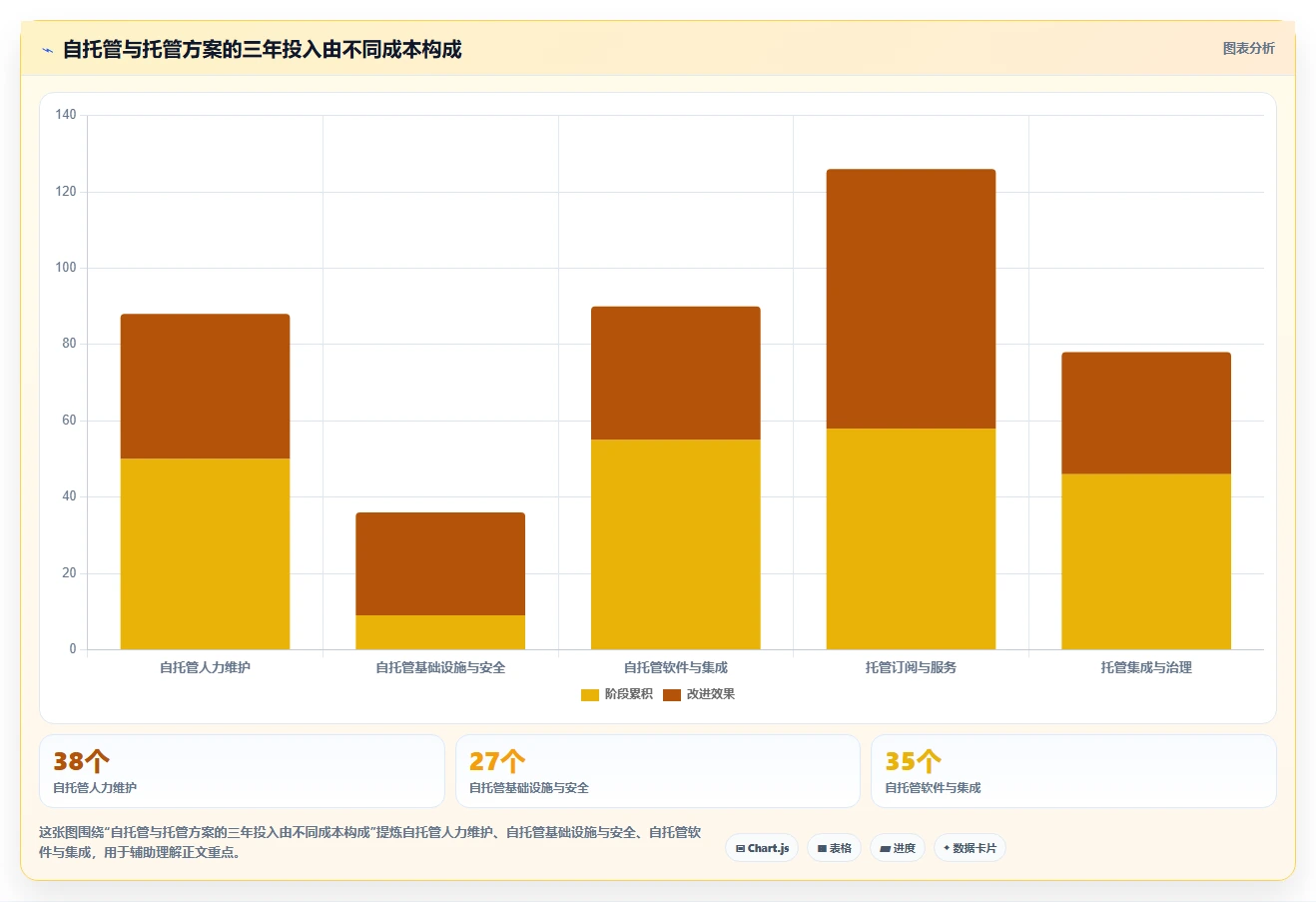Click the 图表分析 label in header
The image size is (1316, 902).
click(x=1248, y=48)
